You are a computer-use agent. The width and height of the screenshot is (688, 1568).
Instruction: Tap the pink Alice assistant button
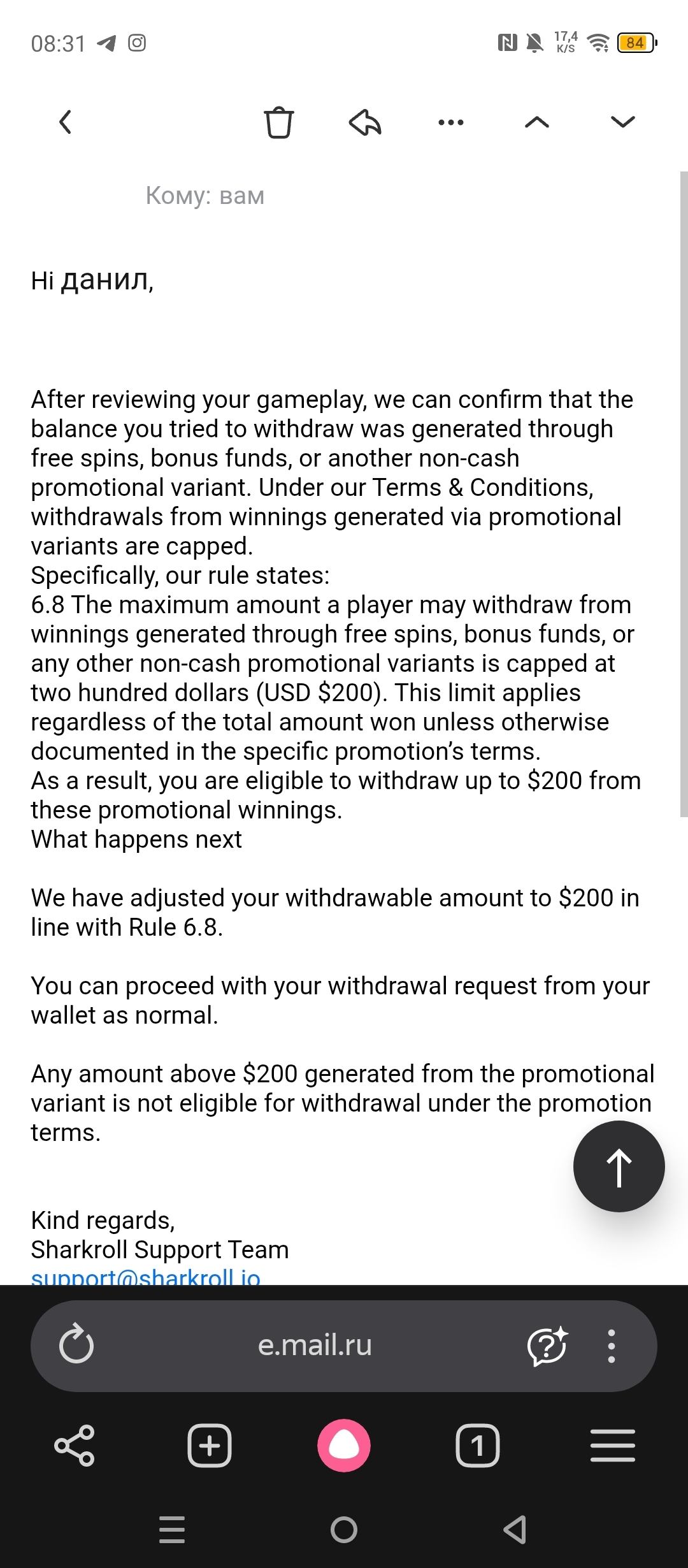pyautogui.click(x=344, y=1446)
